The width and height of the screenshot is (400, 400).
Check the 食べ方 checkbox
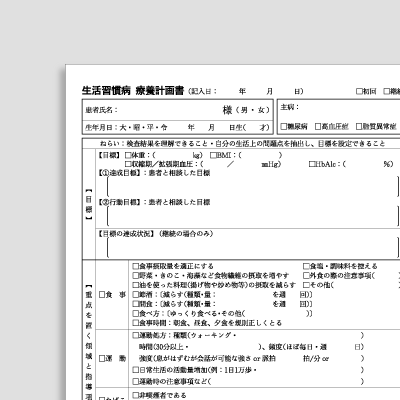pos(135,314)
